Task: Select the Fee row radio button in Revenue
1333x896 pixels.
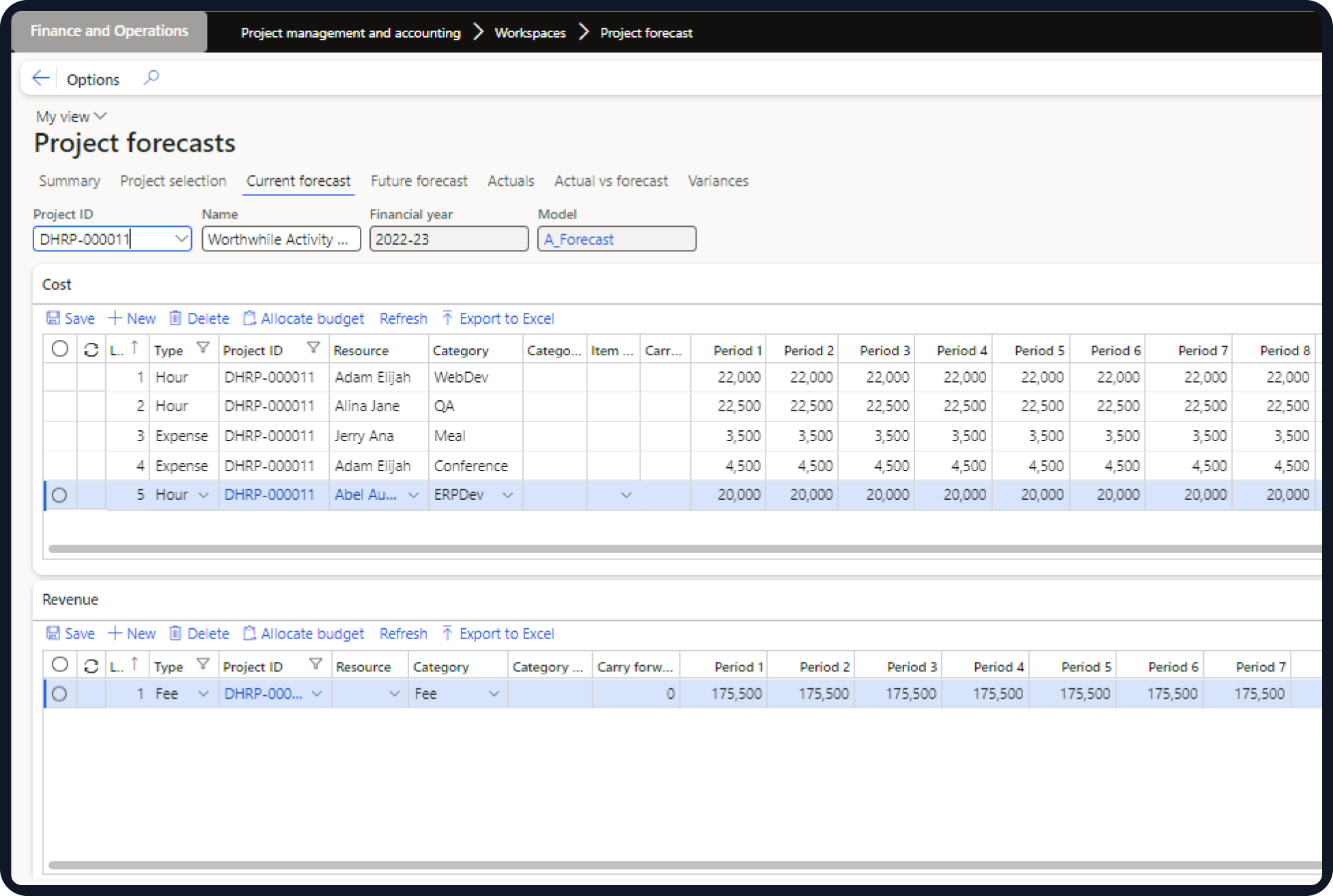Action: (59, 693)
